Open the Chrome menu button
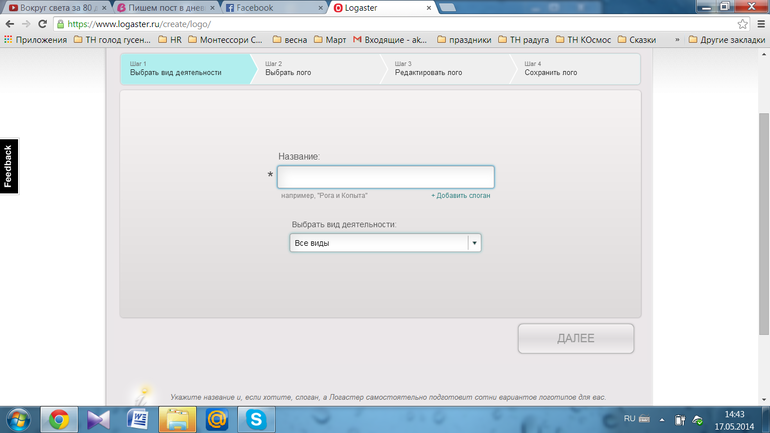The width and height of the screenshot is (770, 433). pyautogui.click(x=759, y=24)
